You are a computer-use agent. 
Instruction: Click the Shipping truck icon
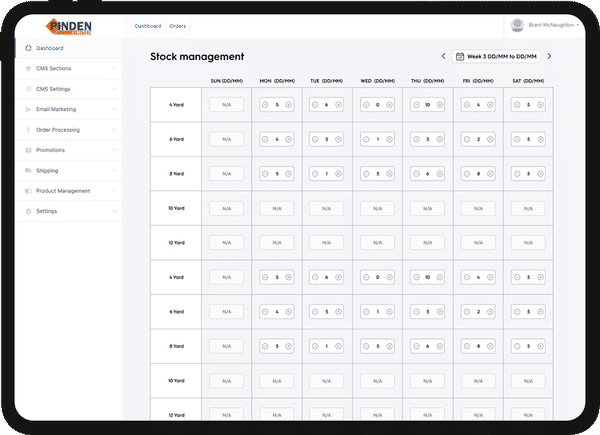coord(28,171)
